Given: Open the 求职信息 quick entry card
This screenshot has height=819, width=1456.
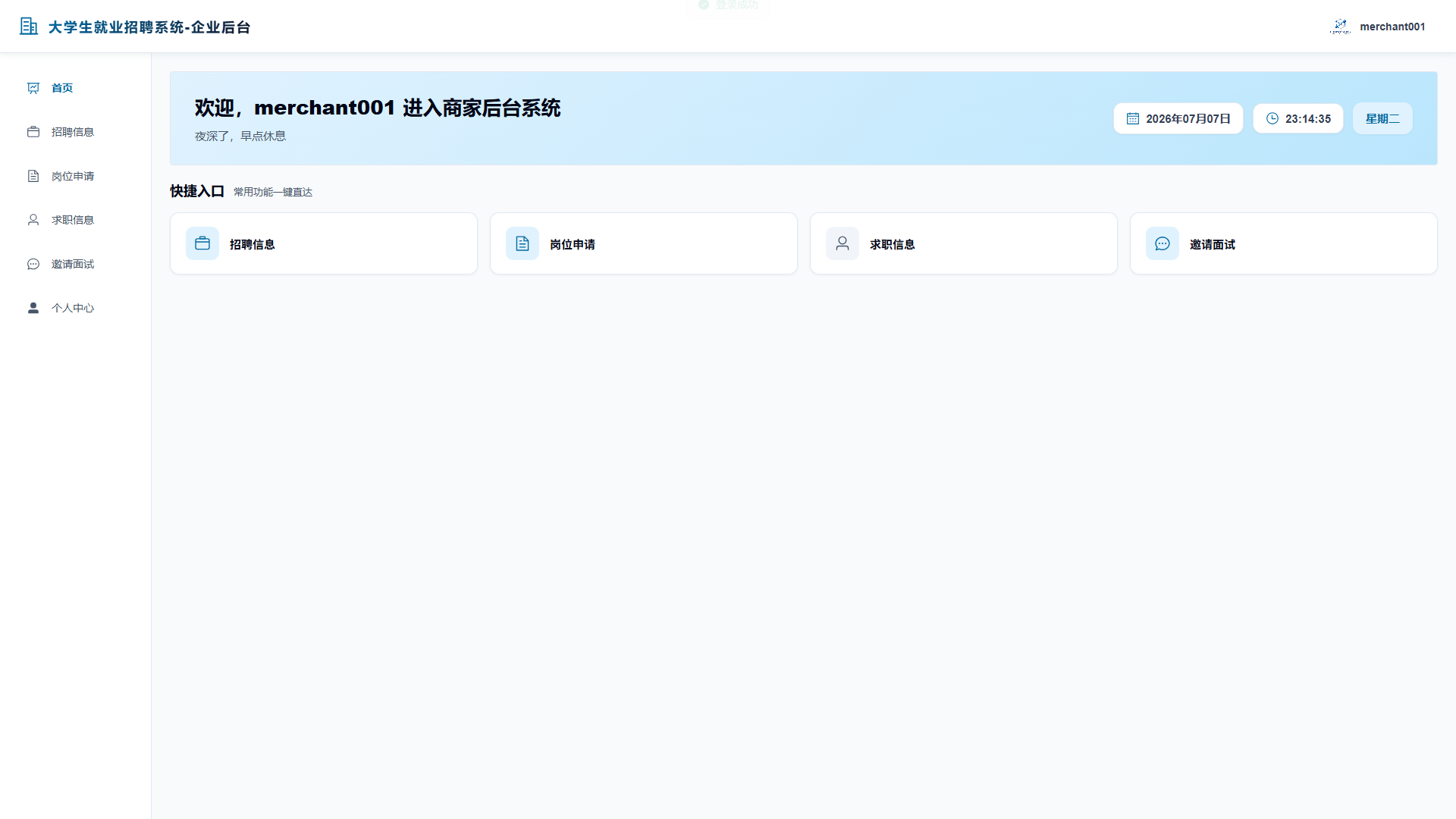Looking at the screenshot, I should click(x=964, y=243).
